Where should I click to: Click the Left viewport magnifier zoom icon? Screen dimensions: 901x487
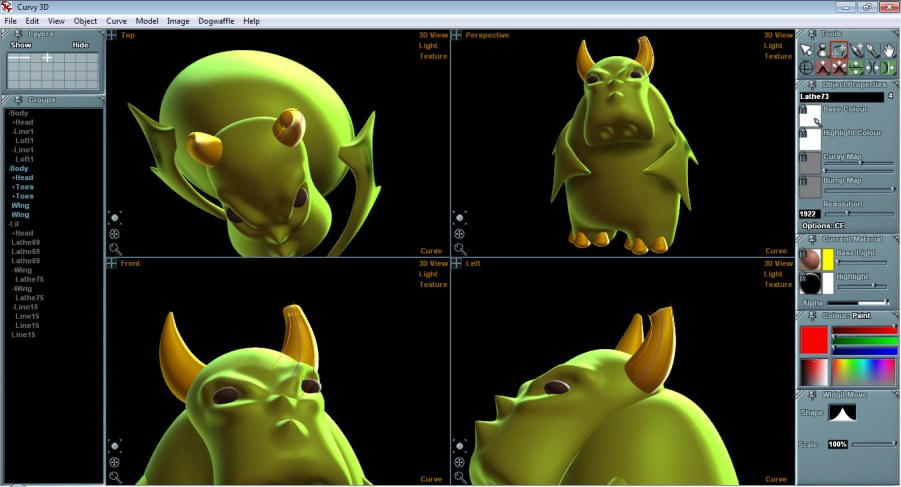point(460,477)
